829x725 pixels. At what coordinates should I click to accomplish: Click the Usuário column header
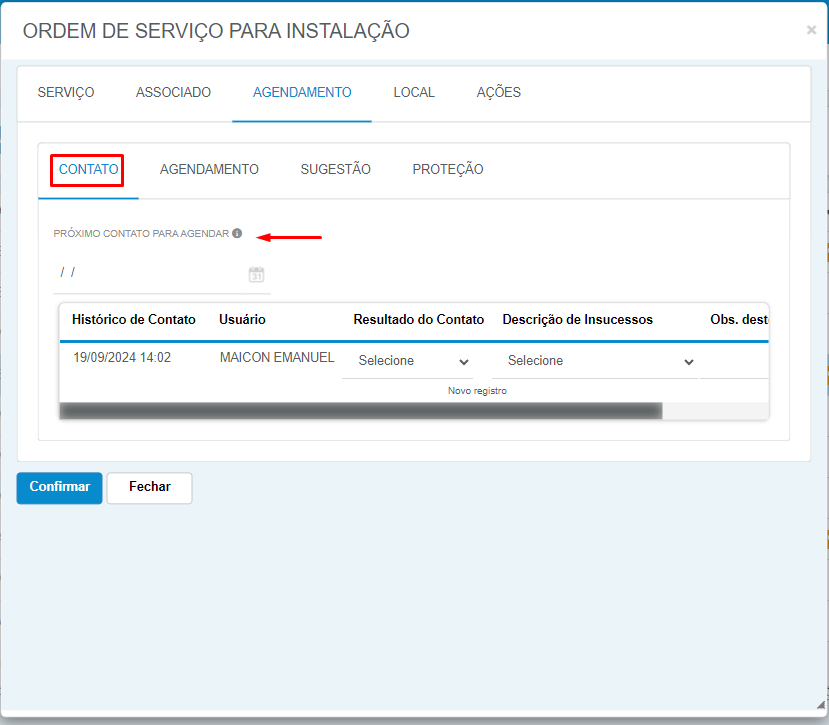click(x=242, y=319)
